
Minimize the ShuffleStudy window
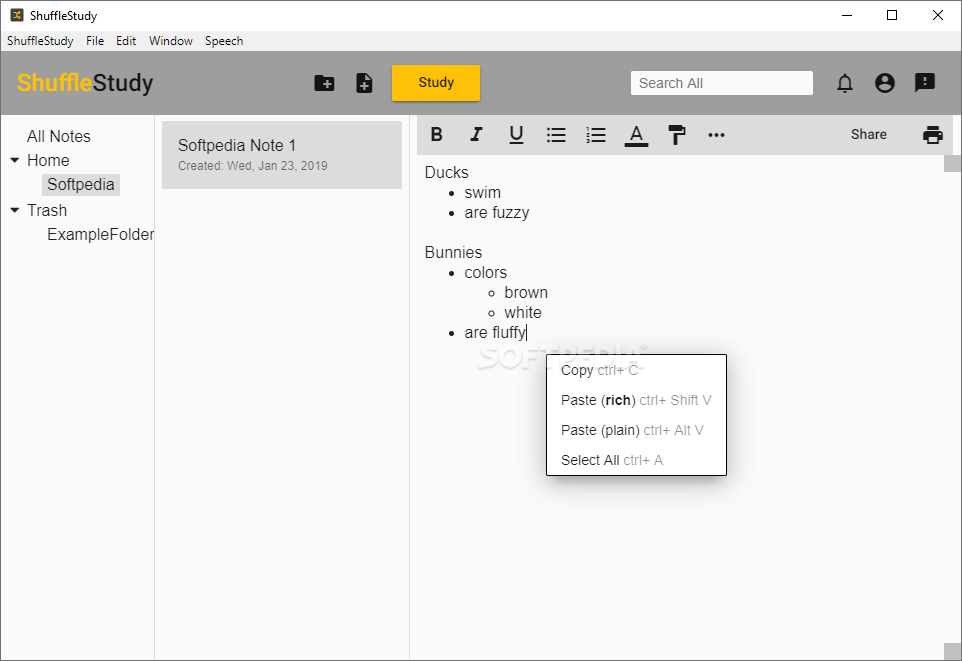(847, 15)
